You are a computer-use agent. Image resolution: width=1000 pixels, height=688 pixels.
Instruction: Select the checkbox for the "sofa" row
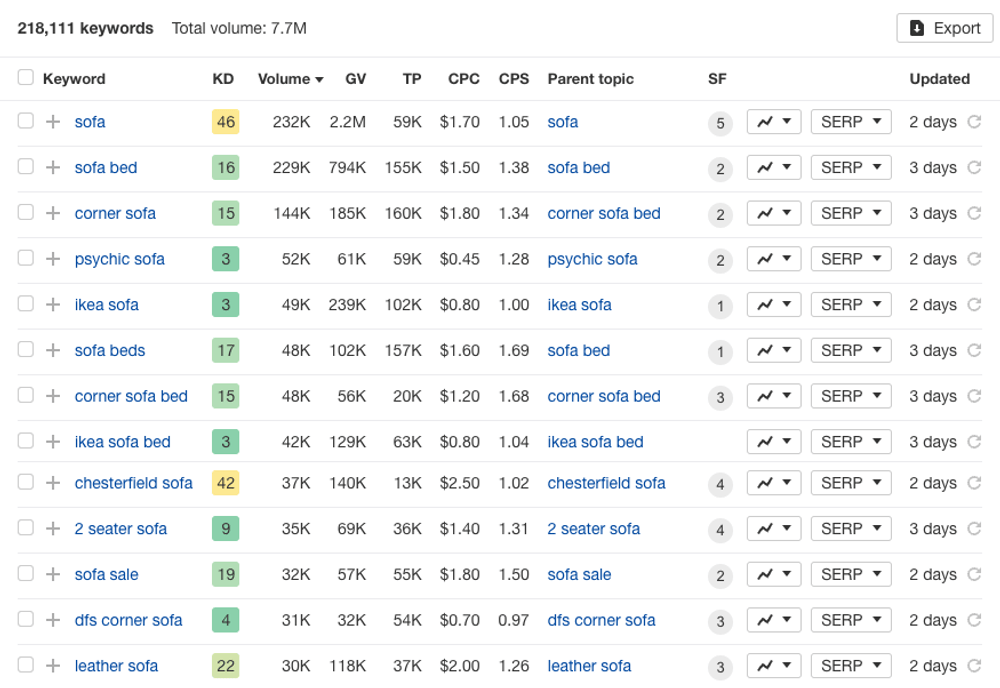pos(25,121)
